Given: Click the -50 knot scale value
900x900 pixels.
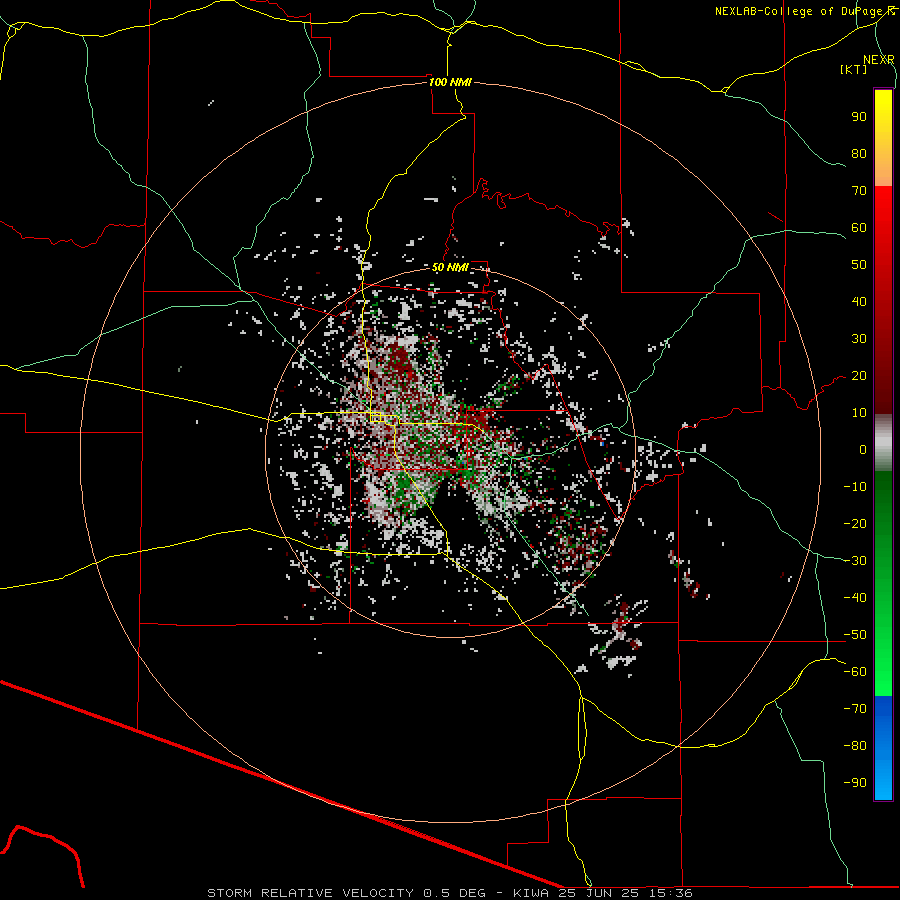Looking at the screenshot, I should [855, 635].
